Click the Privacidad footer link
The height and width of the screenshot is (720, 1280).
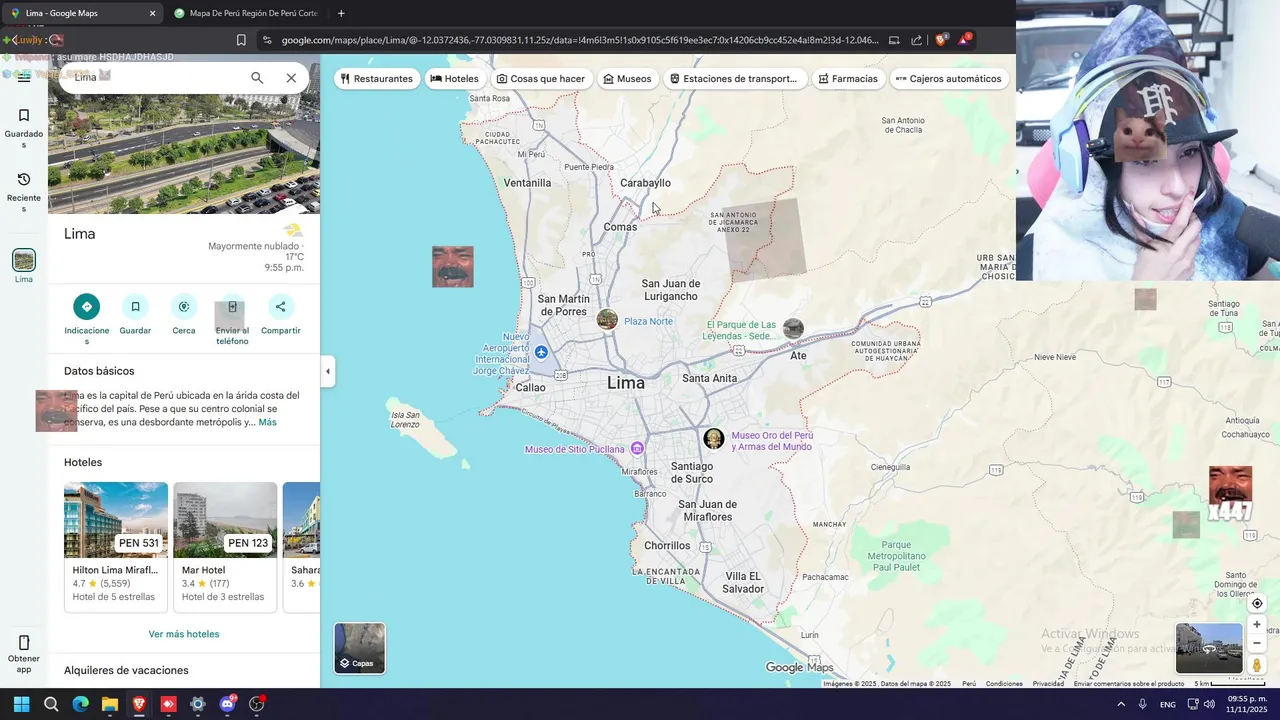(x=1048, y=684)
